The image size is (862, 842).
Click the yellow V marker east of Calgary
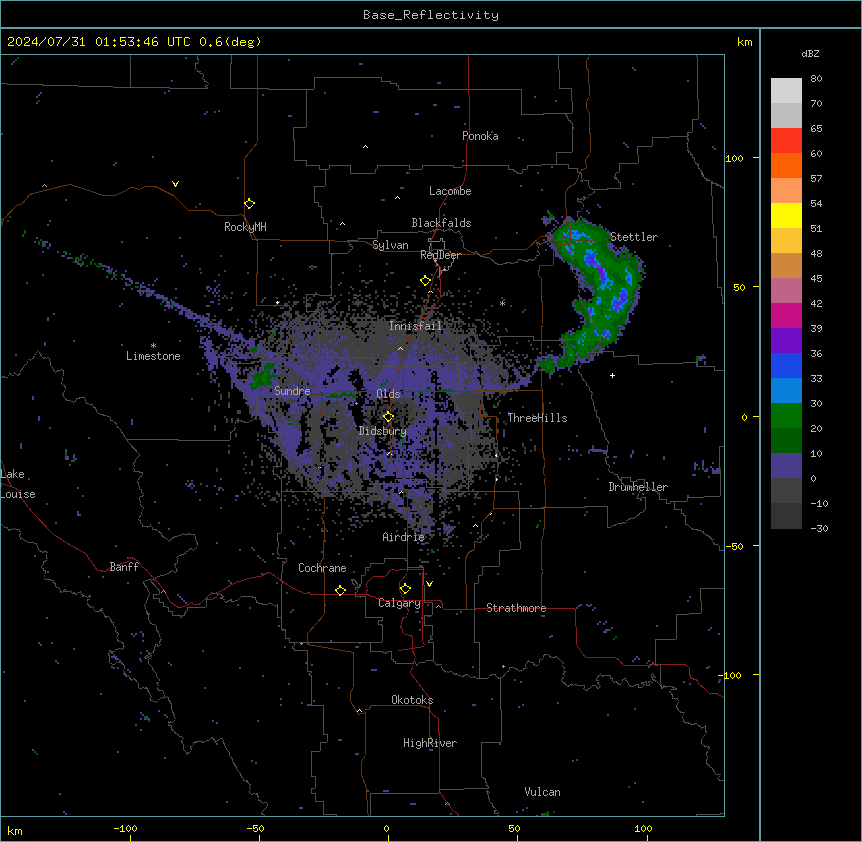click(x=429, y=584)
